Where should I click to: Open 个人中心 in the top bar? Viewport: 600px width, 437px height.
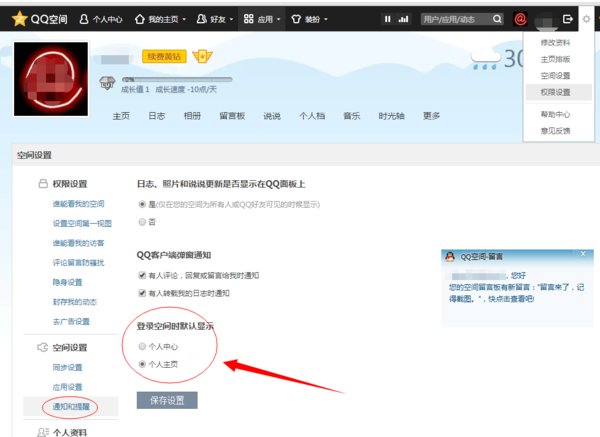tap(101, 19)
